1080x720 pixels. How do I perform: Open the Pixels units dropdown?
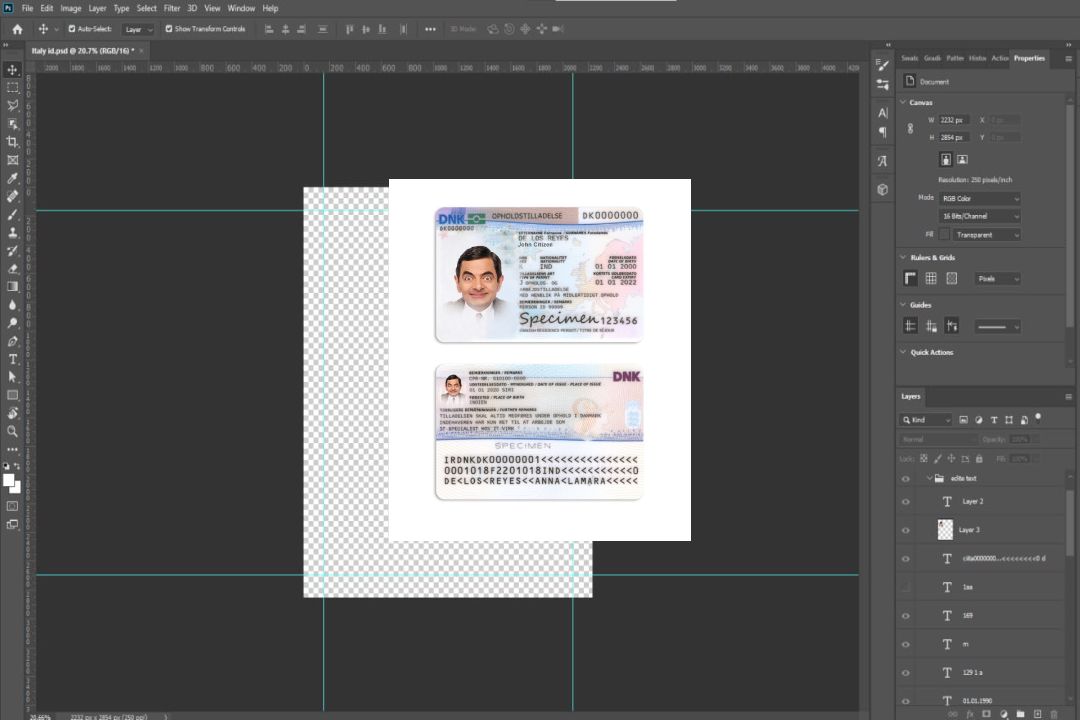997,279
